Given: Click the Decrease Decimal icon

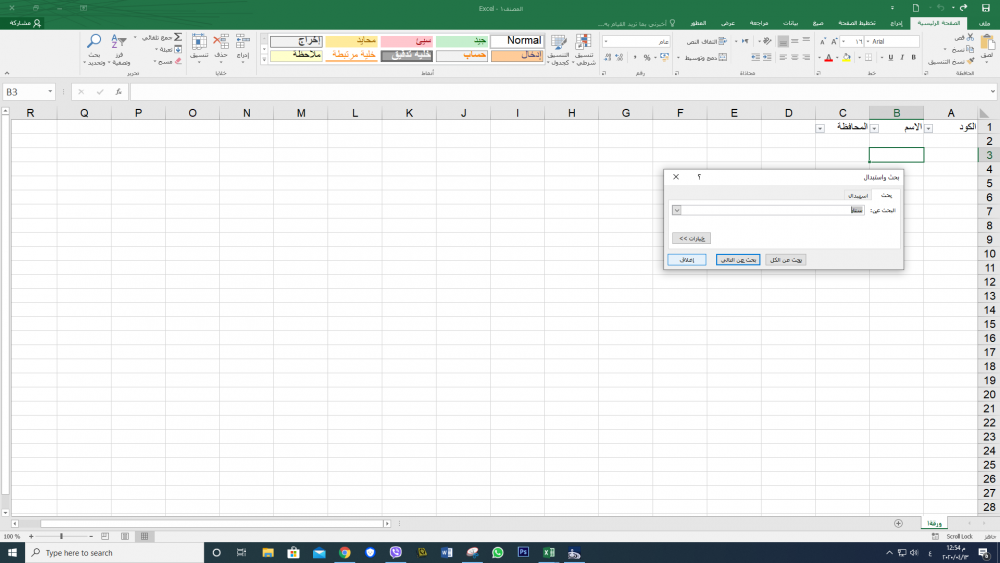Looking at the screenshot, I should pos(607,57).
